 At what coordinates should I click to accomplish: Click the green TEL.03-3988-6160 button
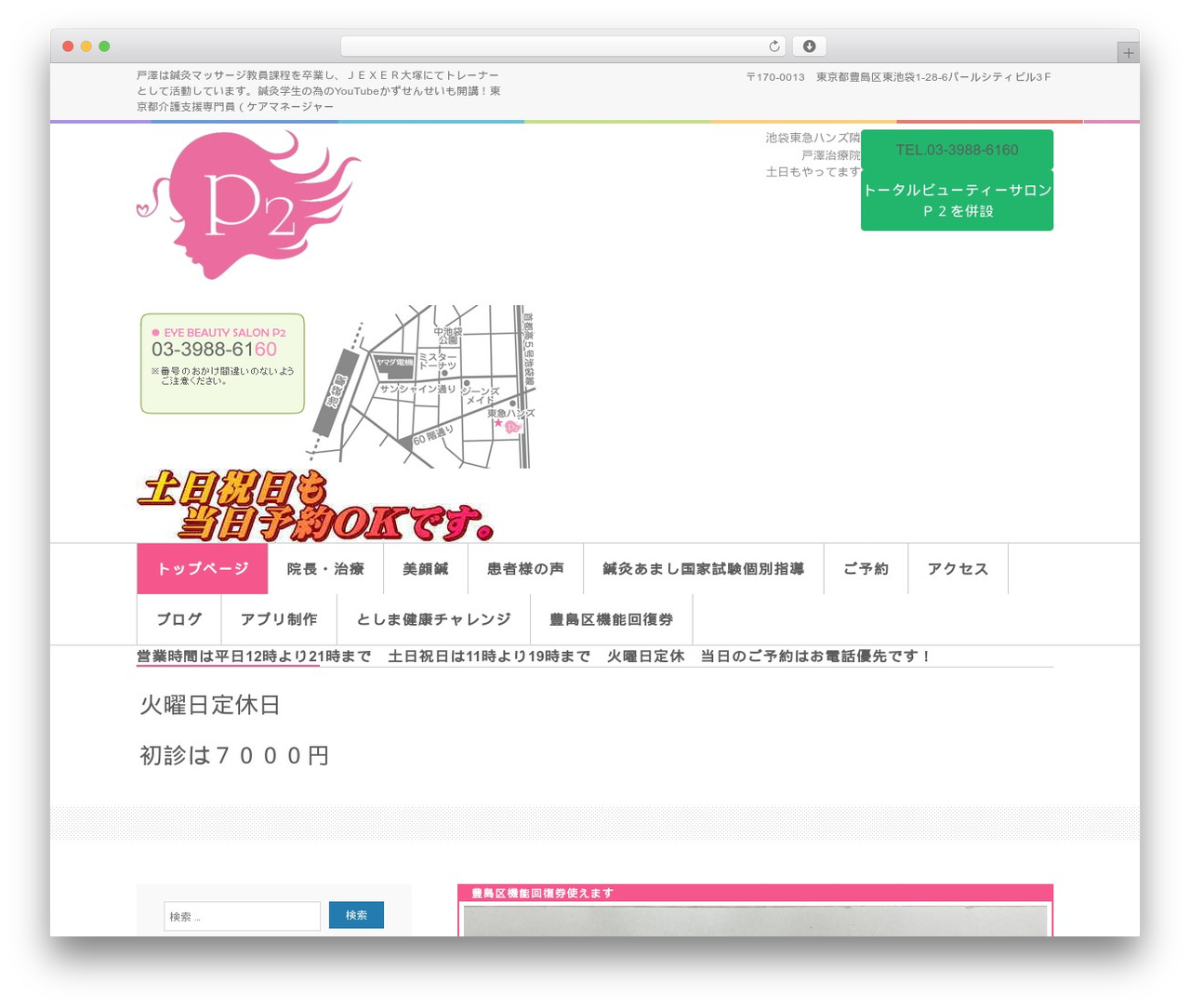957,150
